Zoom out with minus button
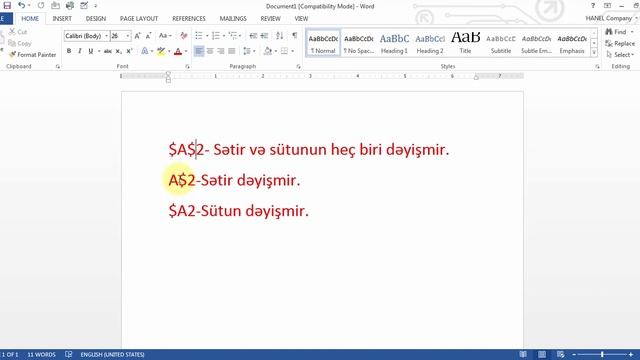 click(x=574, y=354)
